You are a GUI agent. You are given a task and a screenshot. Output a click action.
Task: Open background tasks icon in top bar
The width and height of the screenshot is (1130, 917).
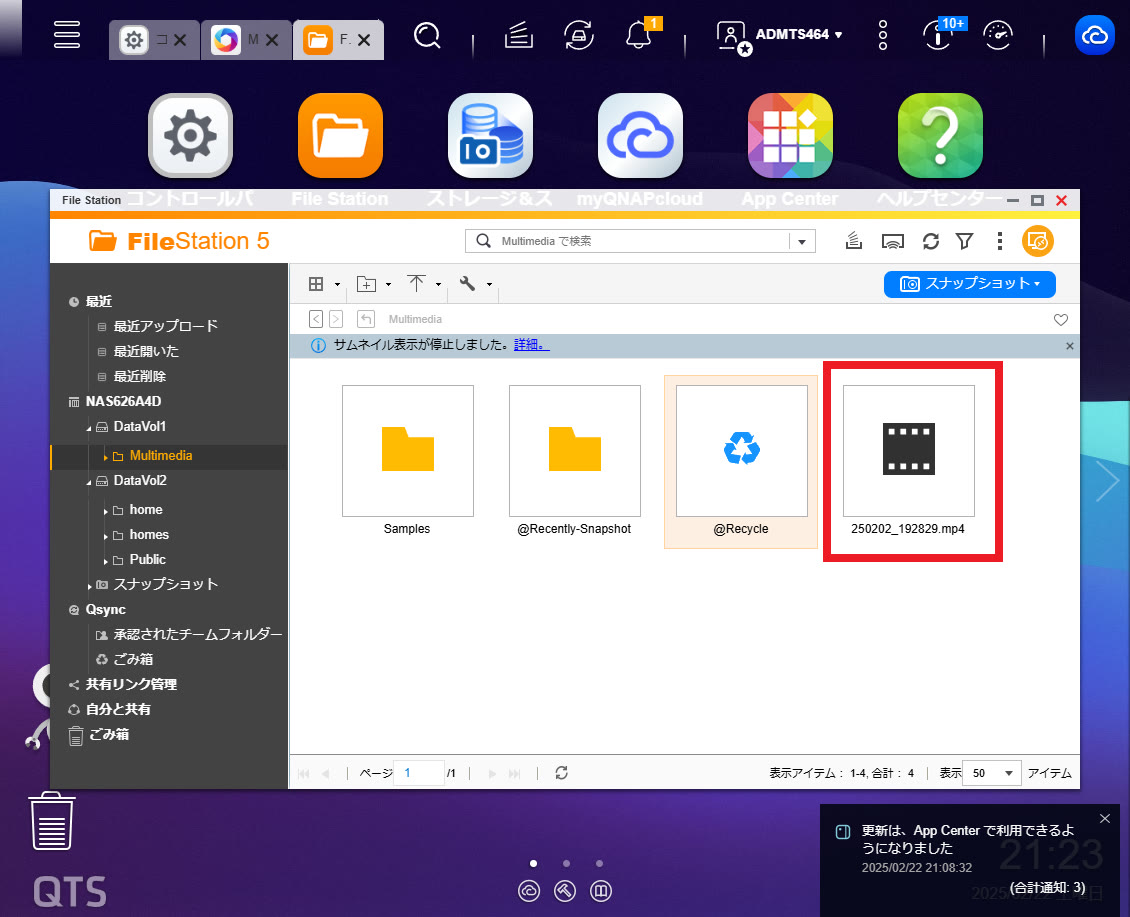coord(518,35)
